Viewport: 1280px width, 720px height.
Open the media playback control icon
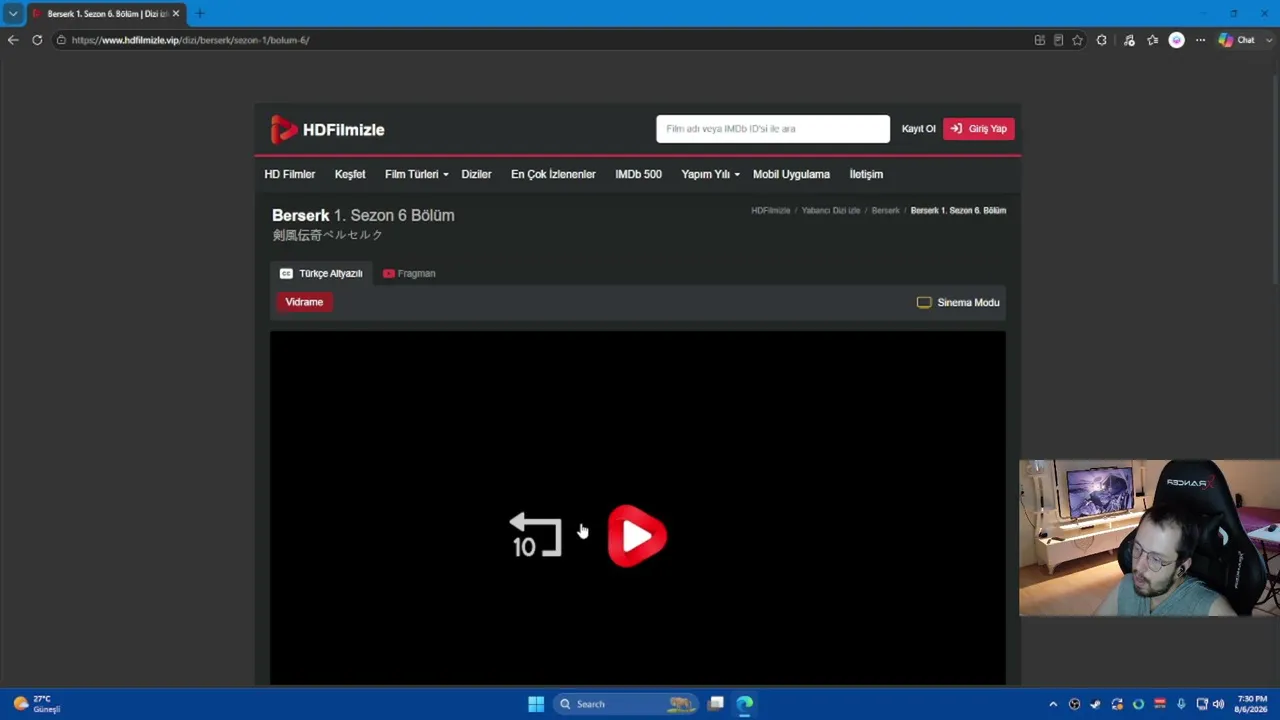(1129, 40)
